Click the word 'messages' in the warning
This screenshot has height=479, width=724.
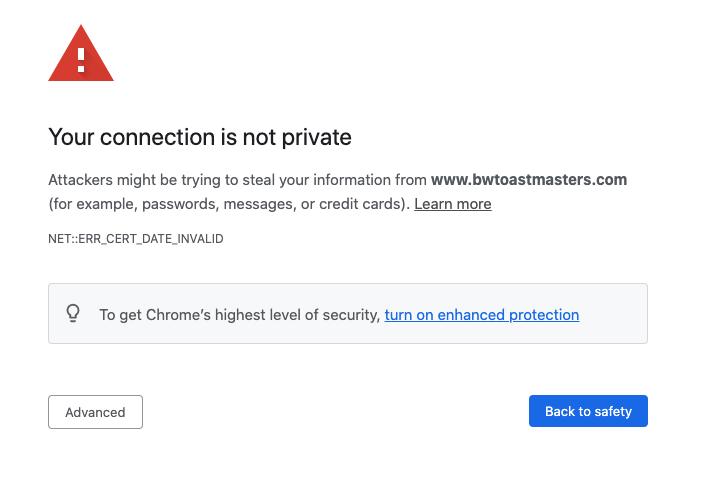[x=260, y=204]
